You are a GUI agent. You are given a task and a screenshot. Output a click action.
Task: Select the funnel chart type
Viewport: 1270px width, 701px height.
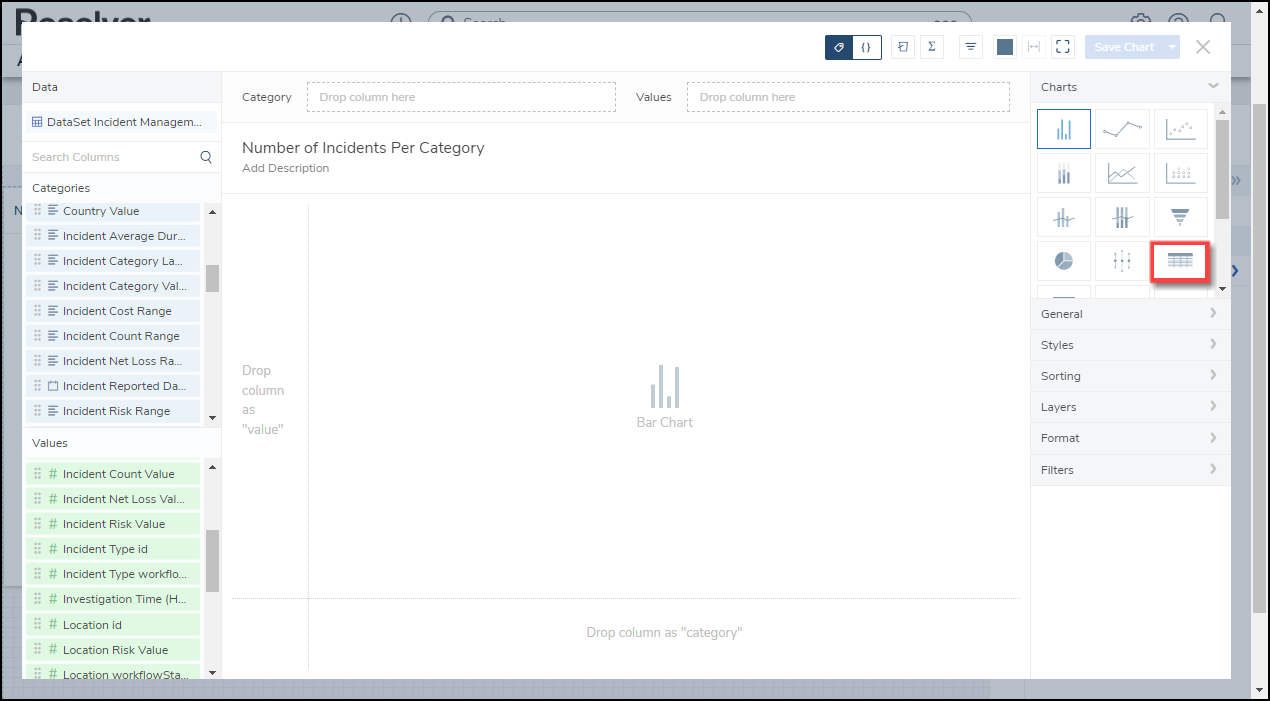[1180, 216]
